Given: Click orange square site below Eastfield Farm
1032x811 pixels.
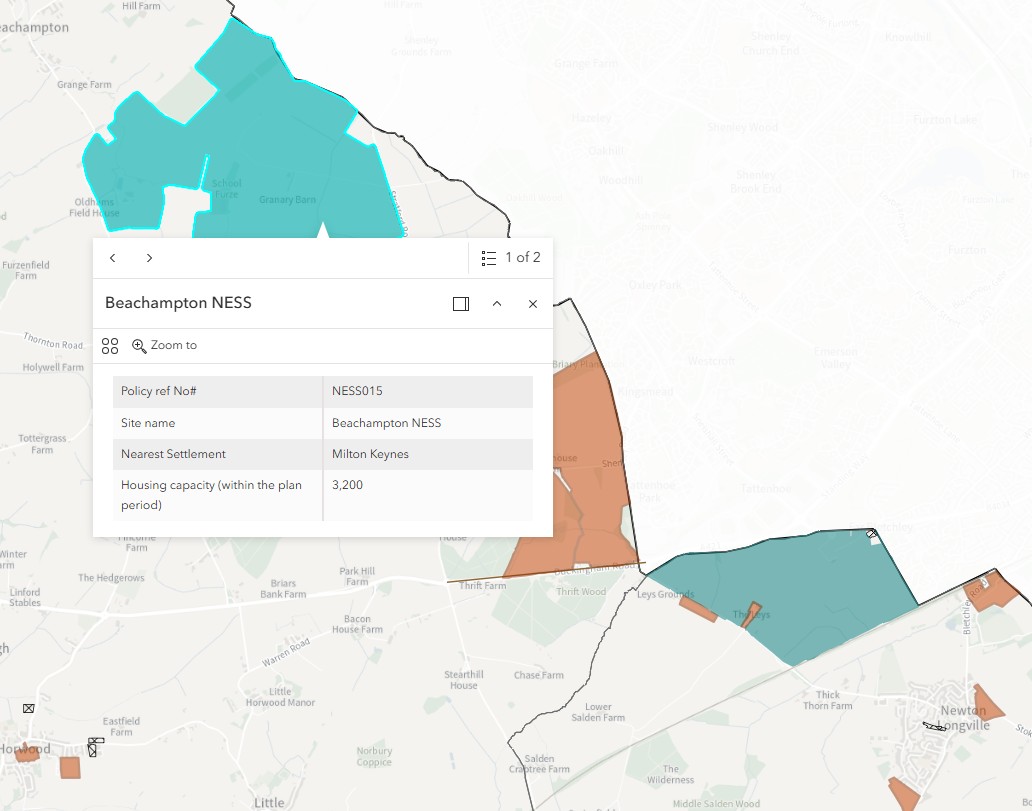Looking at the screenshot, I should (x=70, y=768).
